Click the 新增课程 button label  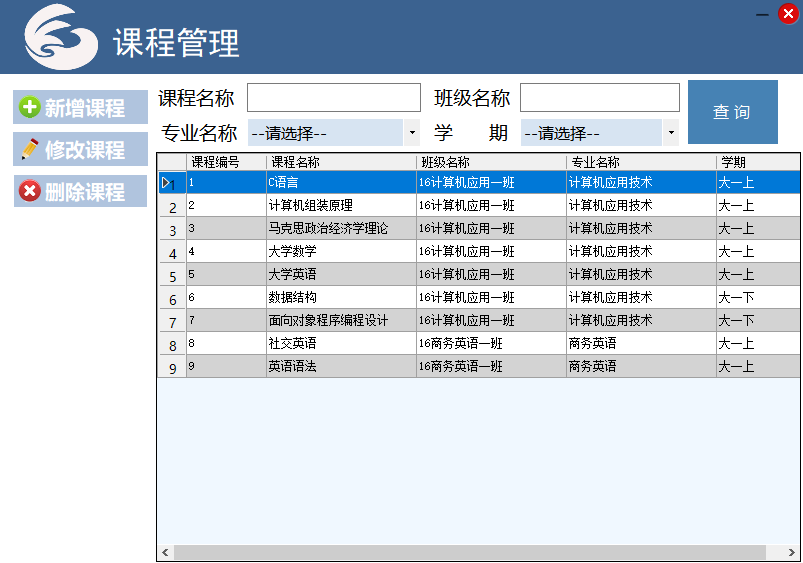pos(84,108)
